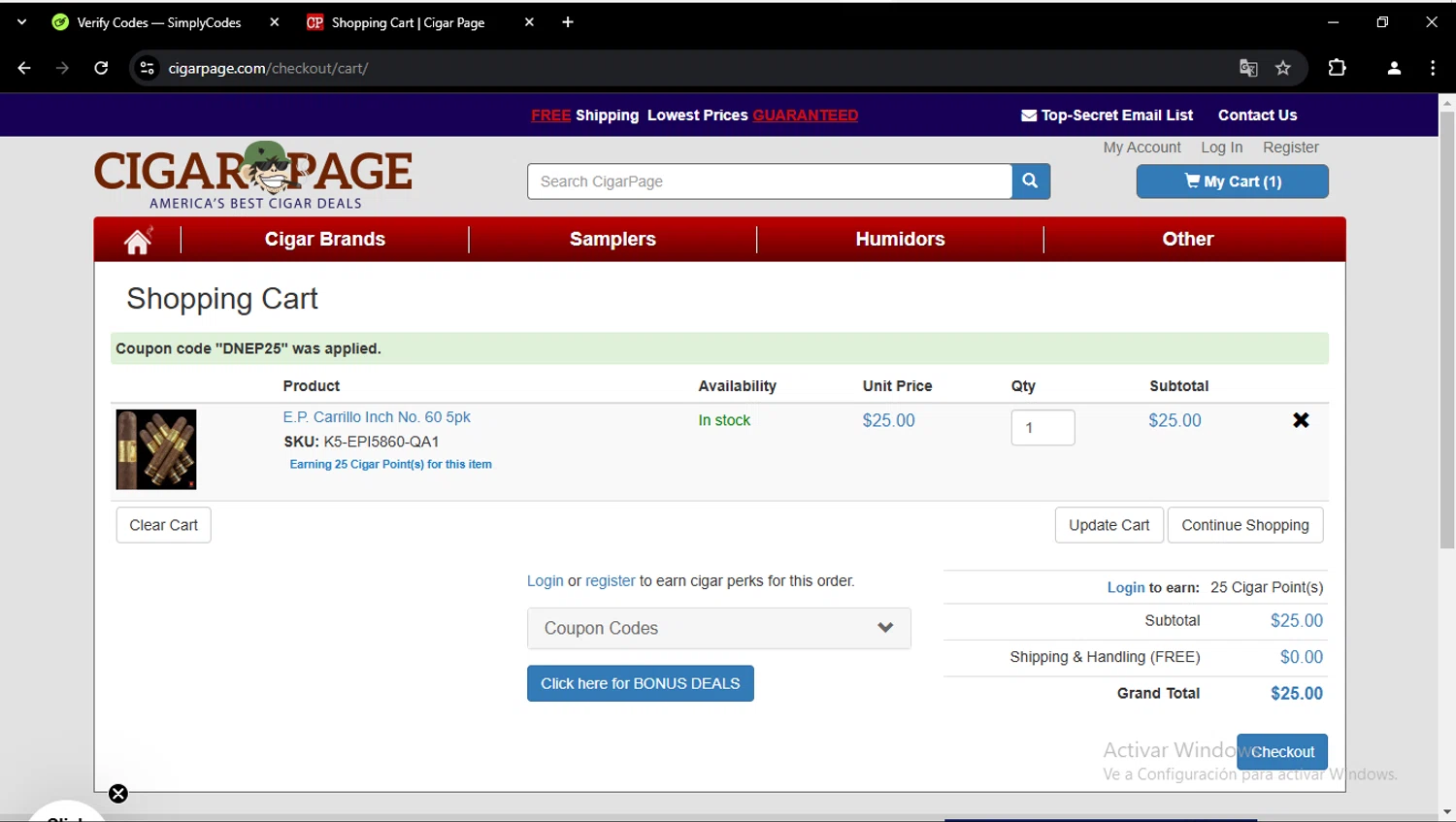Click the Grand Total $25.00 value
1456x822 pixels.
pos(1297,693)
